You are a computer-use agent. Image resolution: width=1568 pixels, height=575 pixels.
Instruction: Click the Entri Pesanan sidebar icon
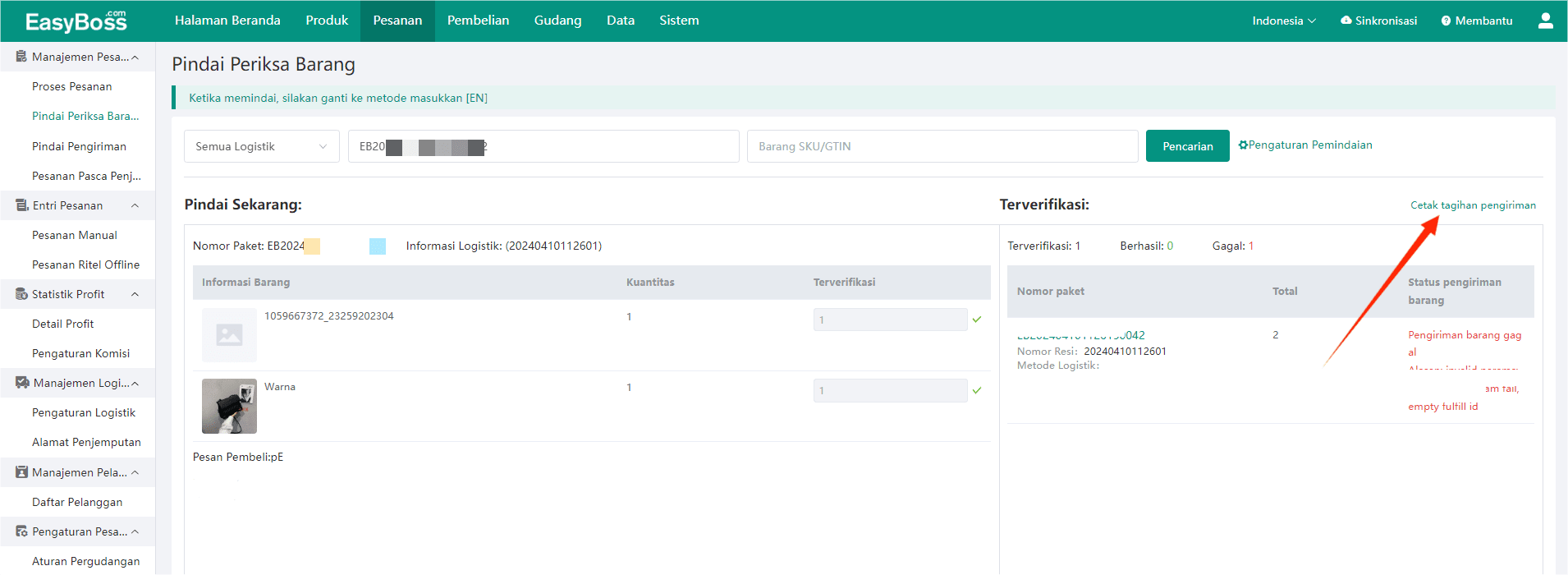(21, 205)
